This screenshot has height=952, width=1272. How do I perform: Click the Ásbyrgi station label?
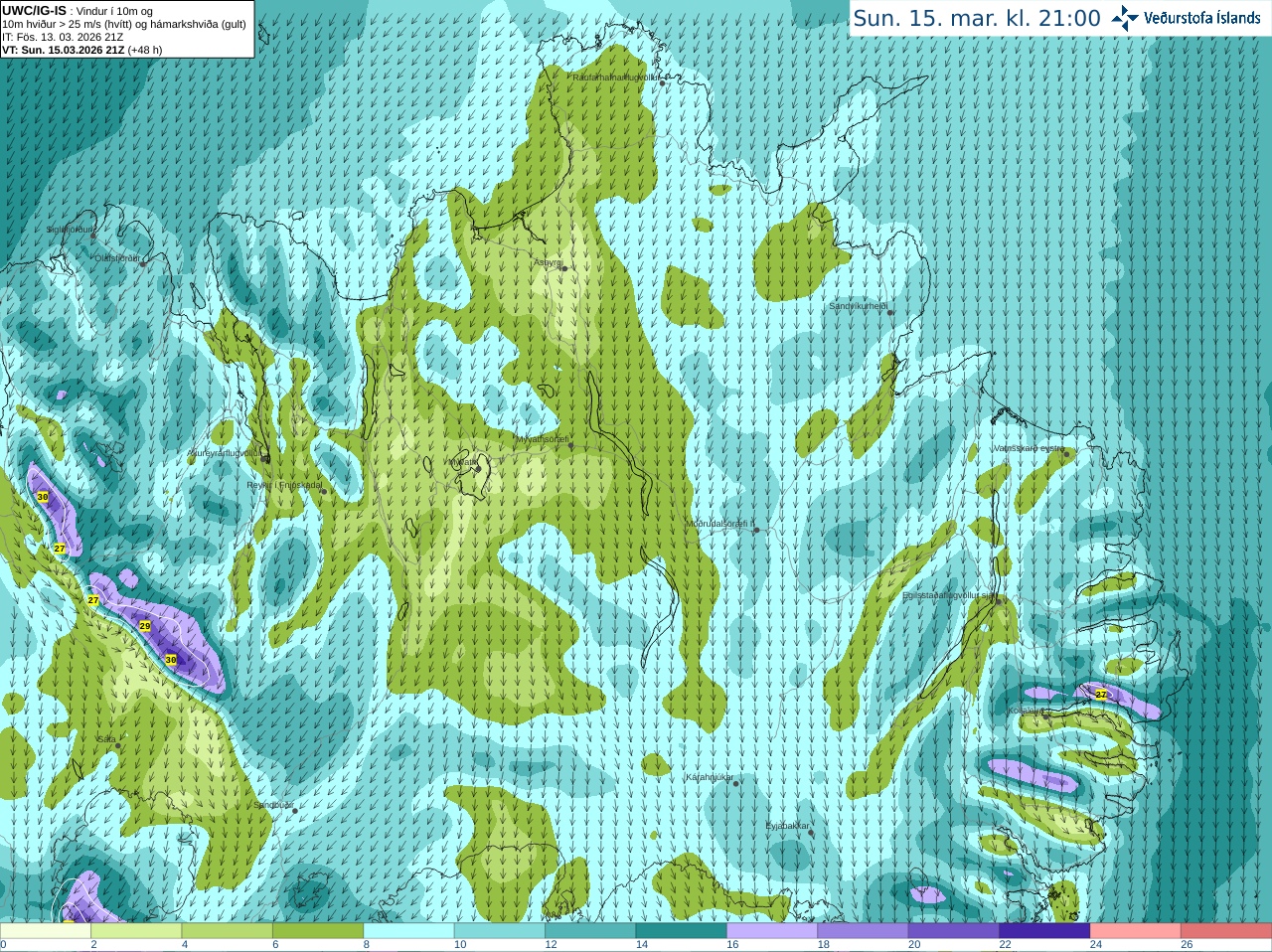(x=548, y=262)
